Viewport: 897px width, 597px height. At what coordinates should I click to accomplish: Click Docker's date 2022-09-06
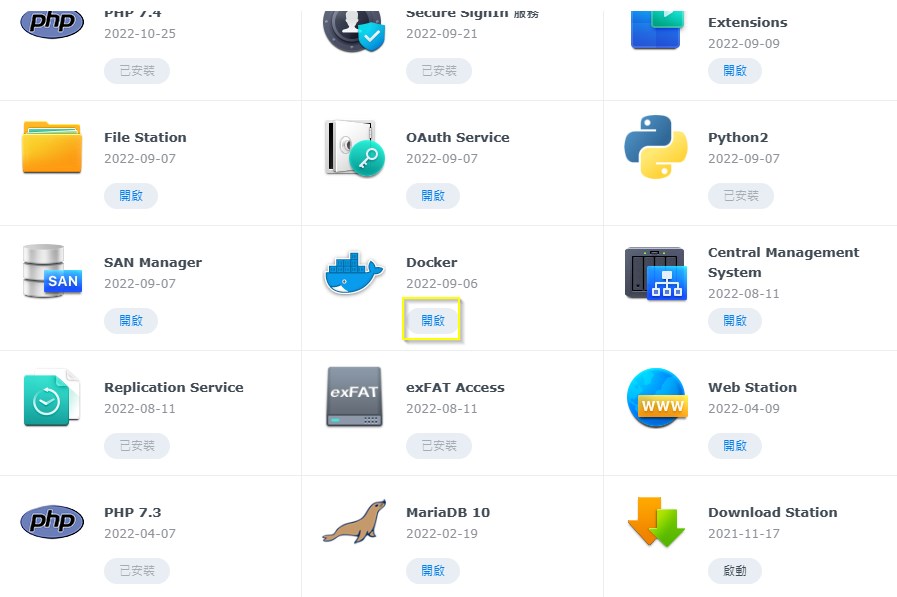click(x=442, y=284)
